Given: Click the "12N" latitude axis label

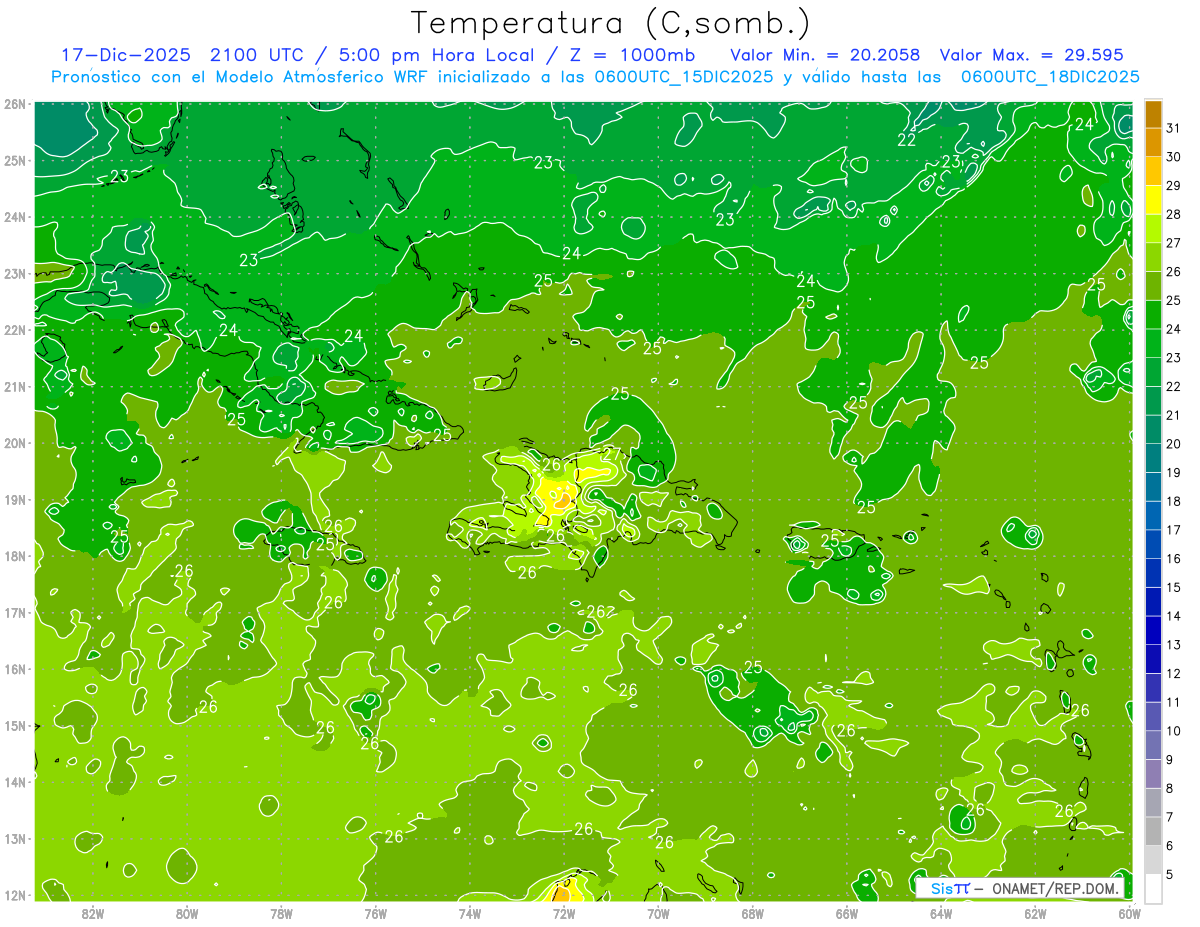Looking at the screenshot, I should (x=15, y=895).
